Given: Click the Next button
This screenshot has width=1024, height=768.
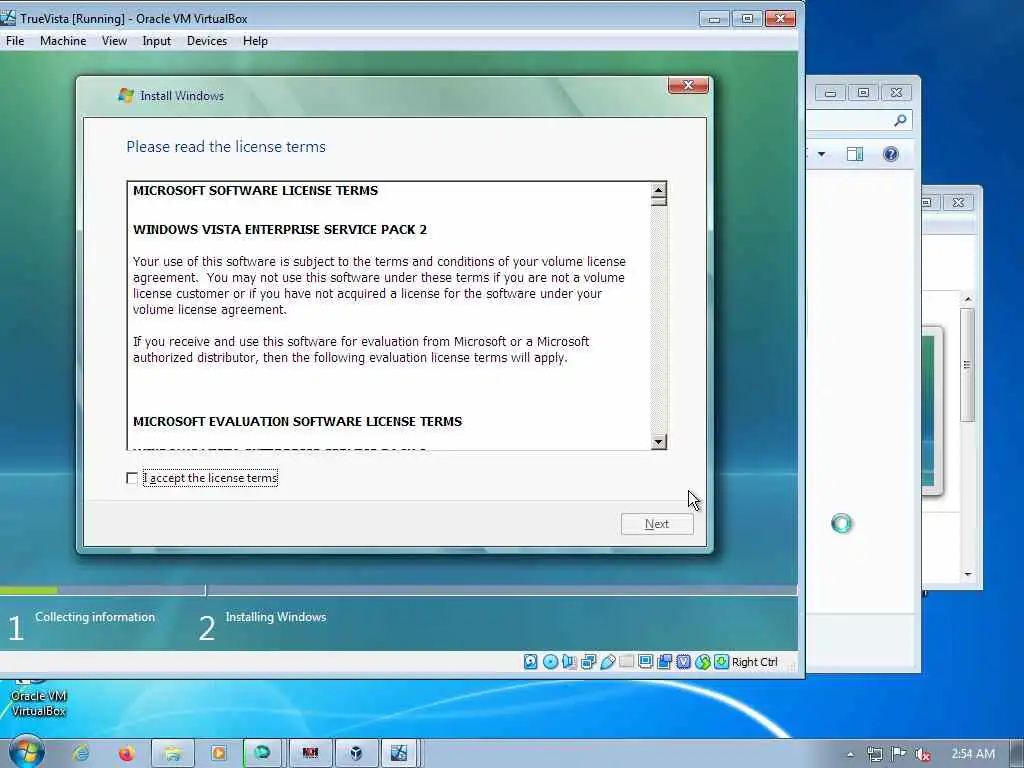Looking at the screenshot, I should (657, 524).
